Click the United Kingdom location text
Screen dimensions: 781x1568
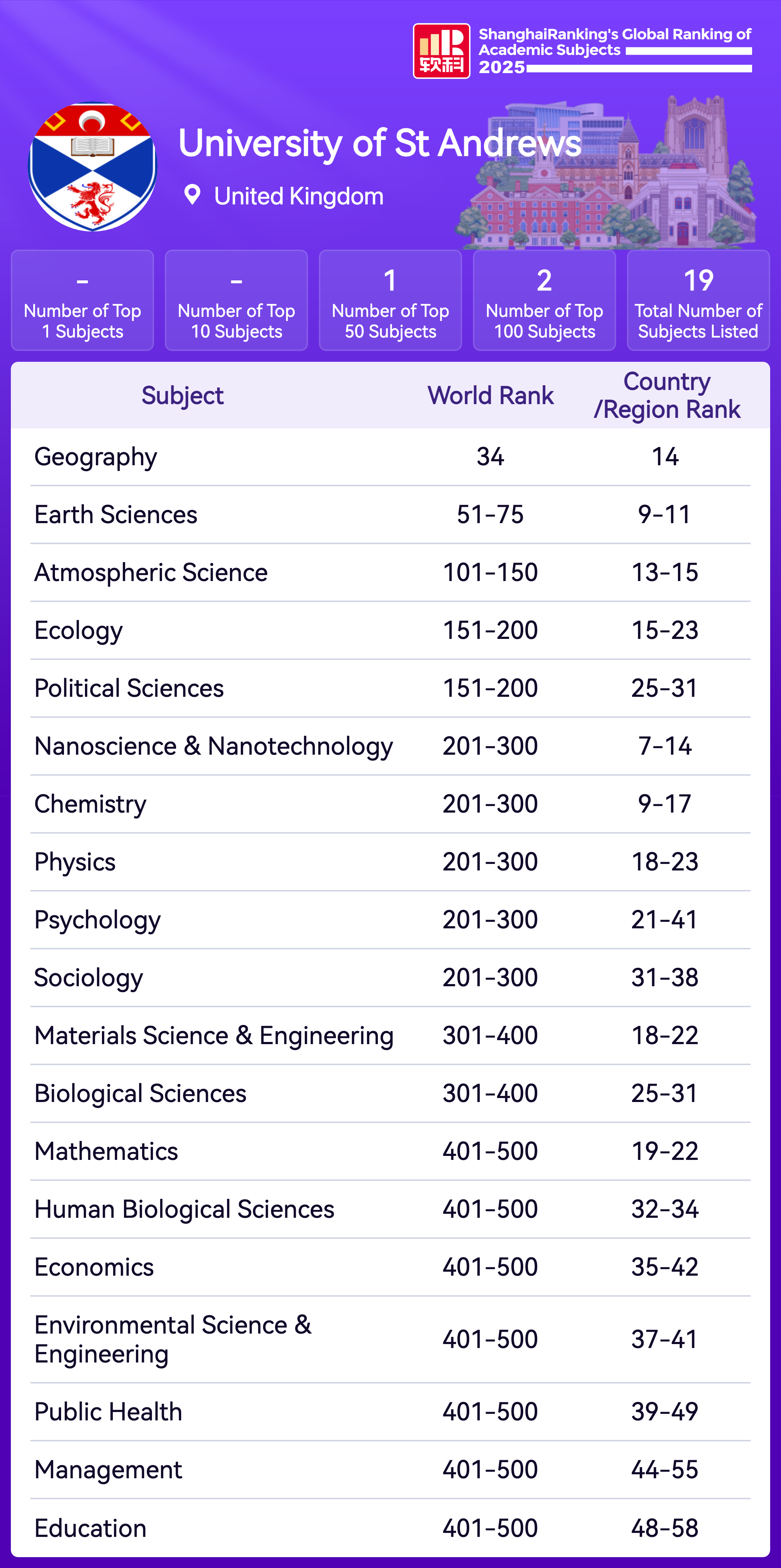(299, 196)
